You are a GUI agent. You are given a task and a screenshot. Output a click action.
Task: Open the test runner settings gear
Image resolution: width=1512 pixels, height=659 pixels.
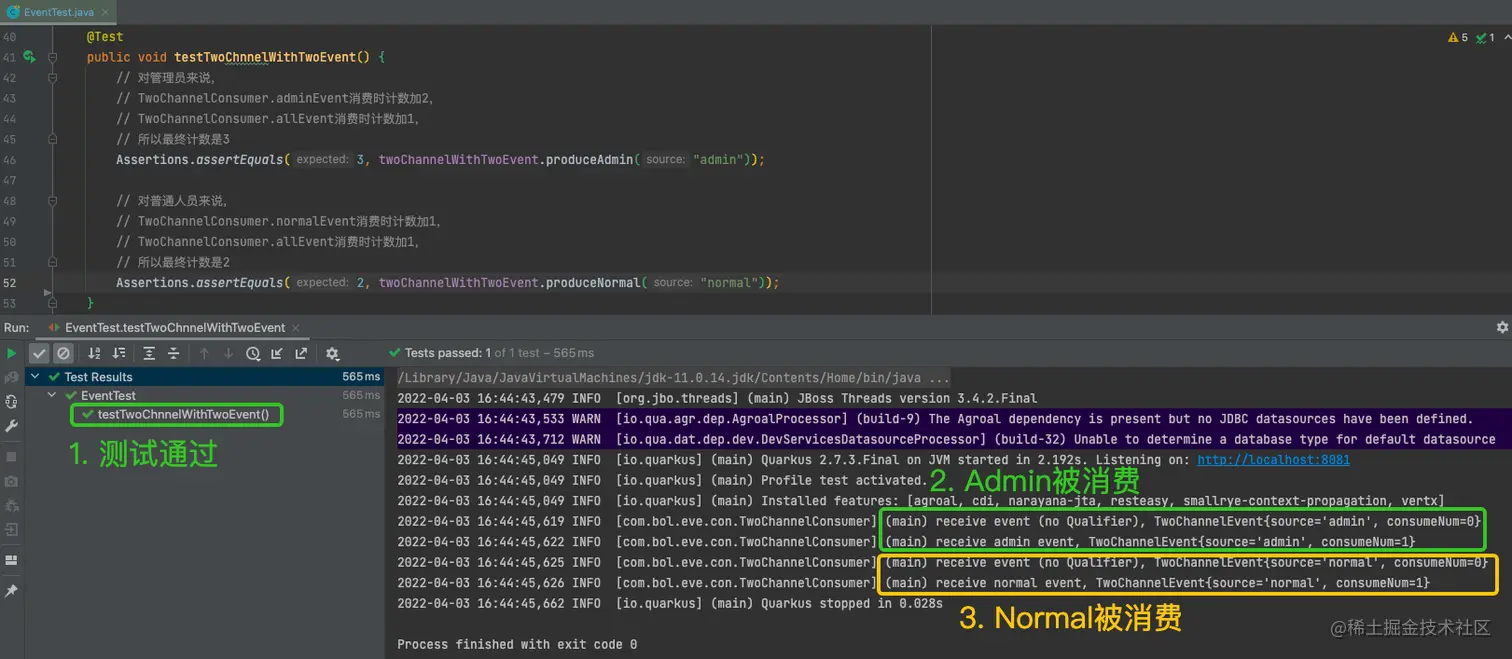[333, 353]
